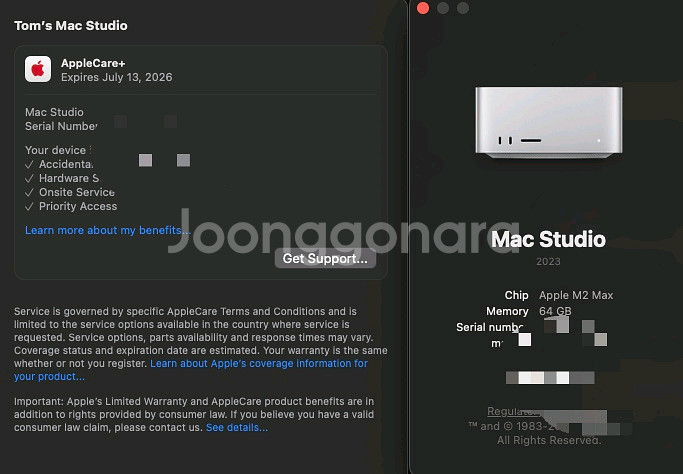The image size is (683, 474).
Task: Click the Priority Access checkmark row
Action: [71, 206]
